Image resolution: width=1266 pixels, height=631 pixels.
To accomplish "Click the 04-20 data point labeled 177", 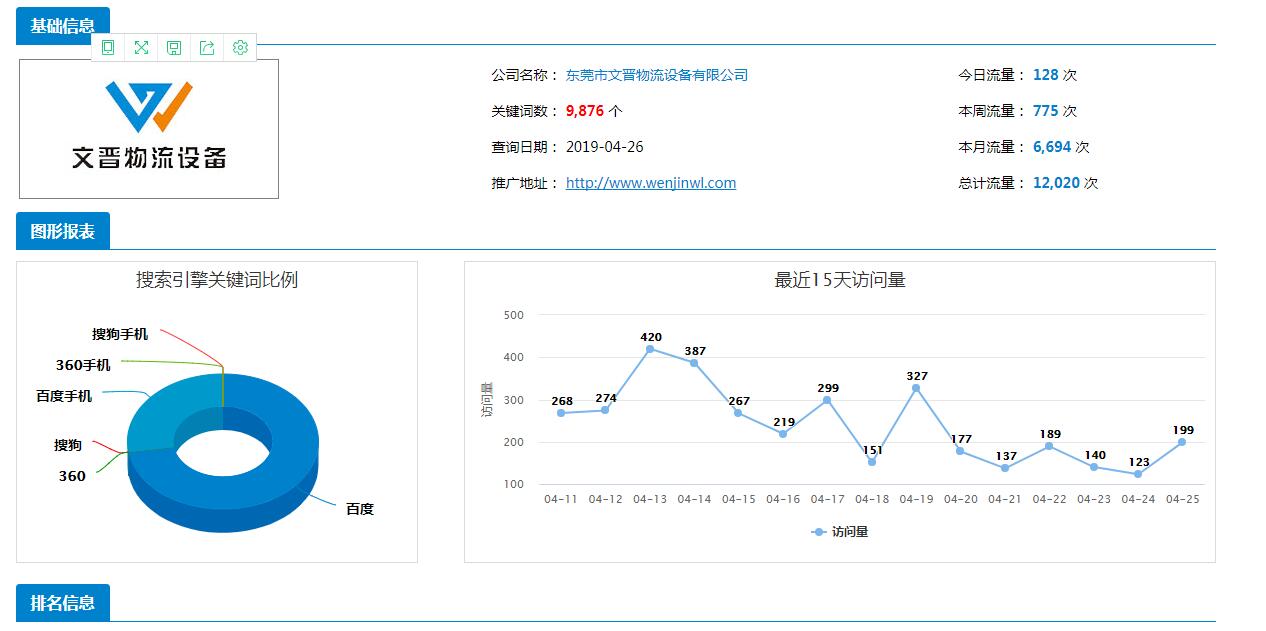I will tap(960, 451).
